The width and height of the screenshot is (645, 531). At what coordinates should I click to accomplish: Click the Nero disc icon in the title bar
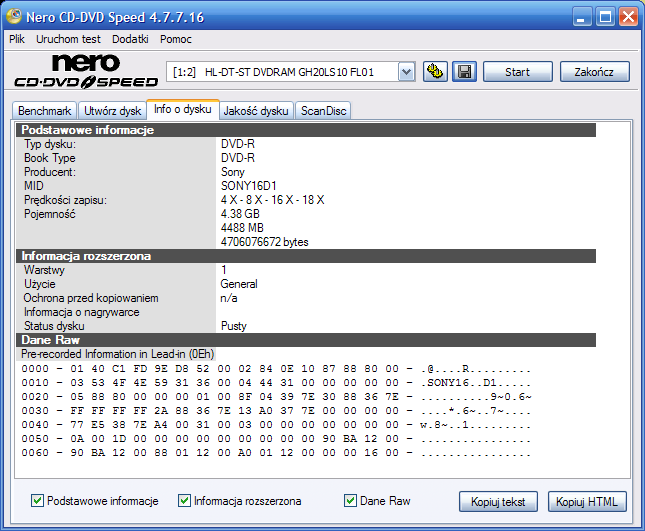tap(14, 16)
